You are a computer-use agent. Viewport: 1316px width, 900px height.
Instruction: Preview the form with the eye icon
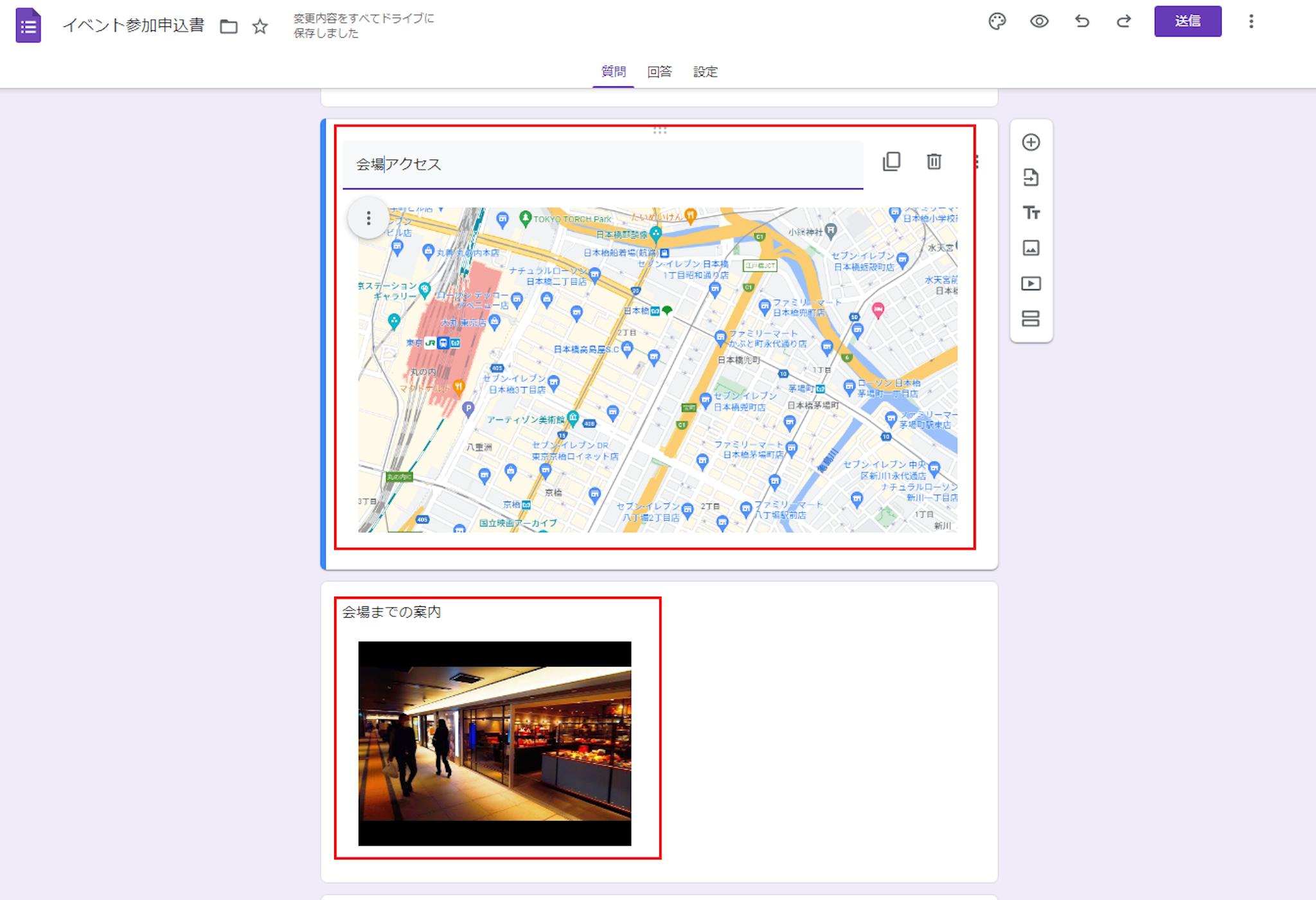1039,22
